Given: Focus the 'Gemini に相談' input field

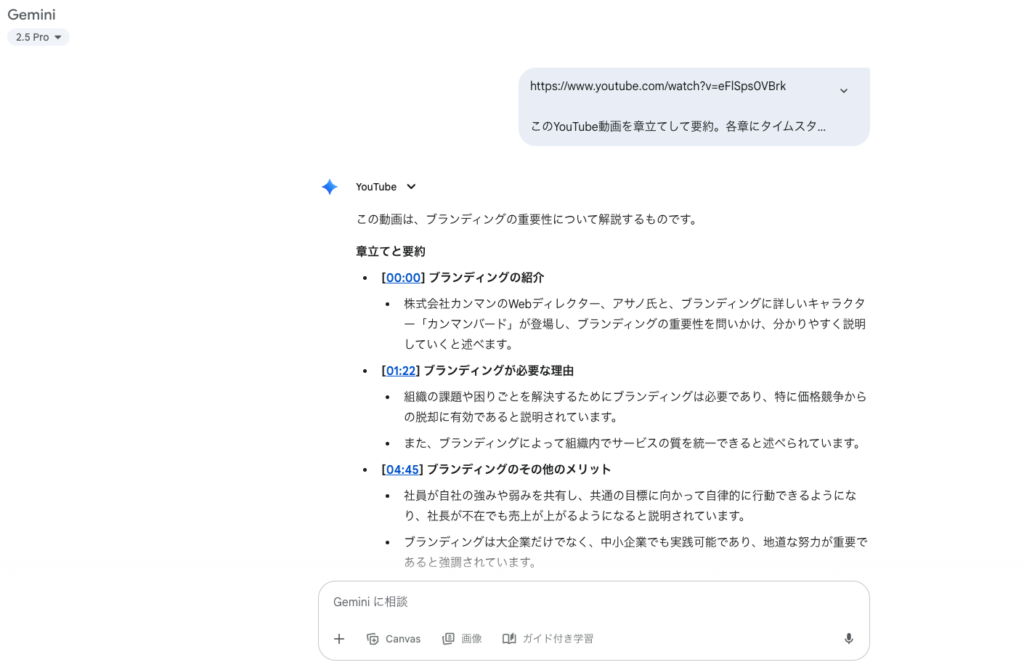Looking at the screenshot, I should (593, 602).
